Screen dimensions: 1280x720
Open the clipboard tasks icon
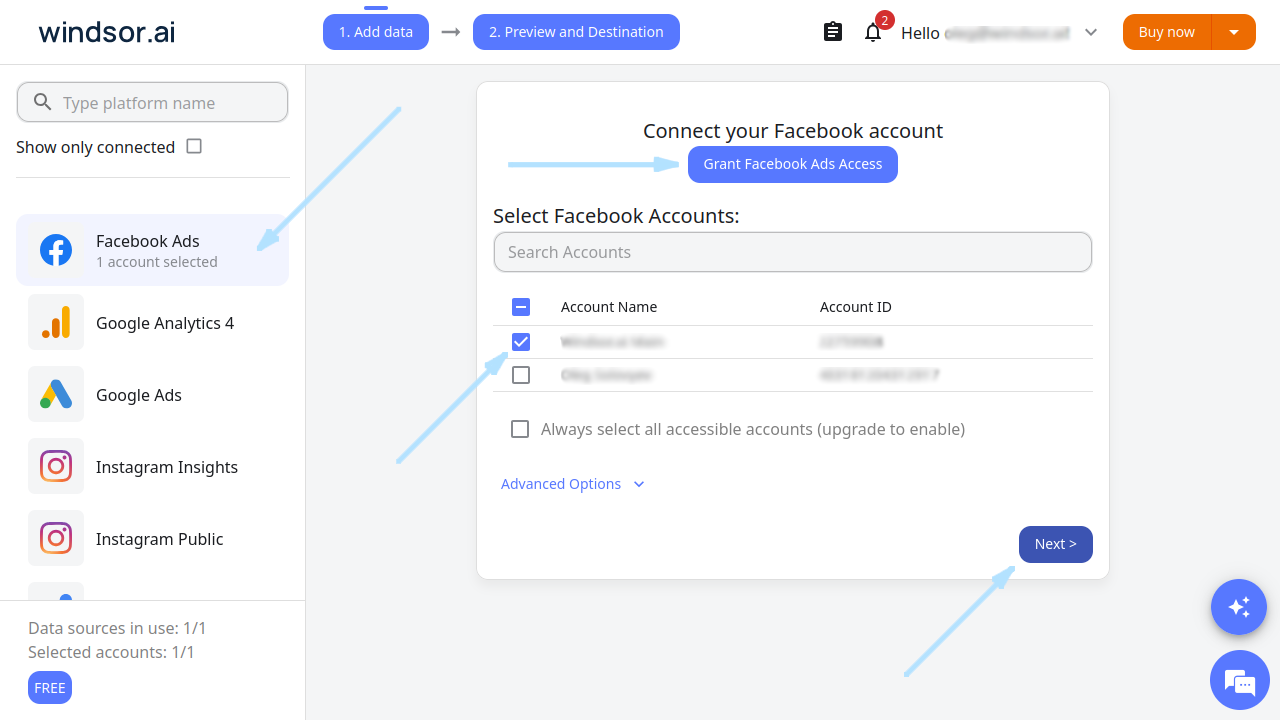[x=833, y=32]
